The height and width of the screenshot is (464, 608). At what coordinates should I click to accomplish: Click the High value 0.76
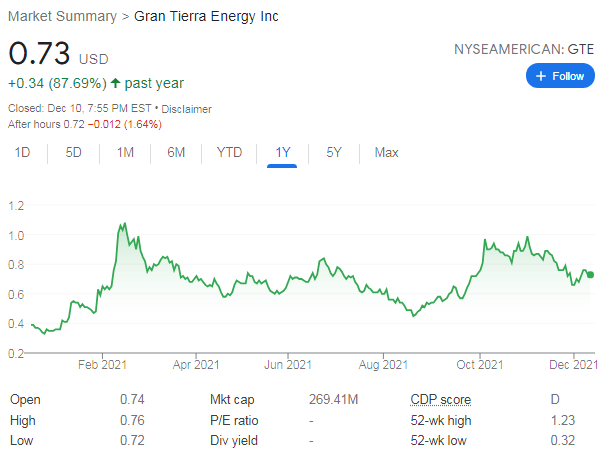coord(132,420)
